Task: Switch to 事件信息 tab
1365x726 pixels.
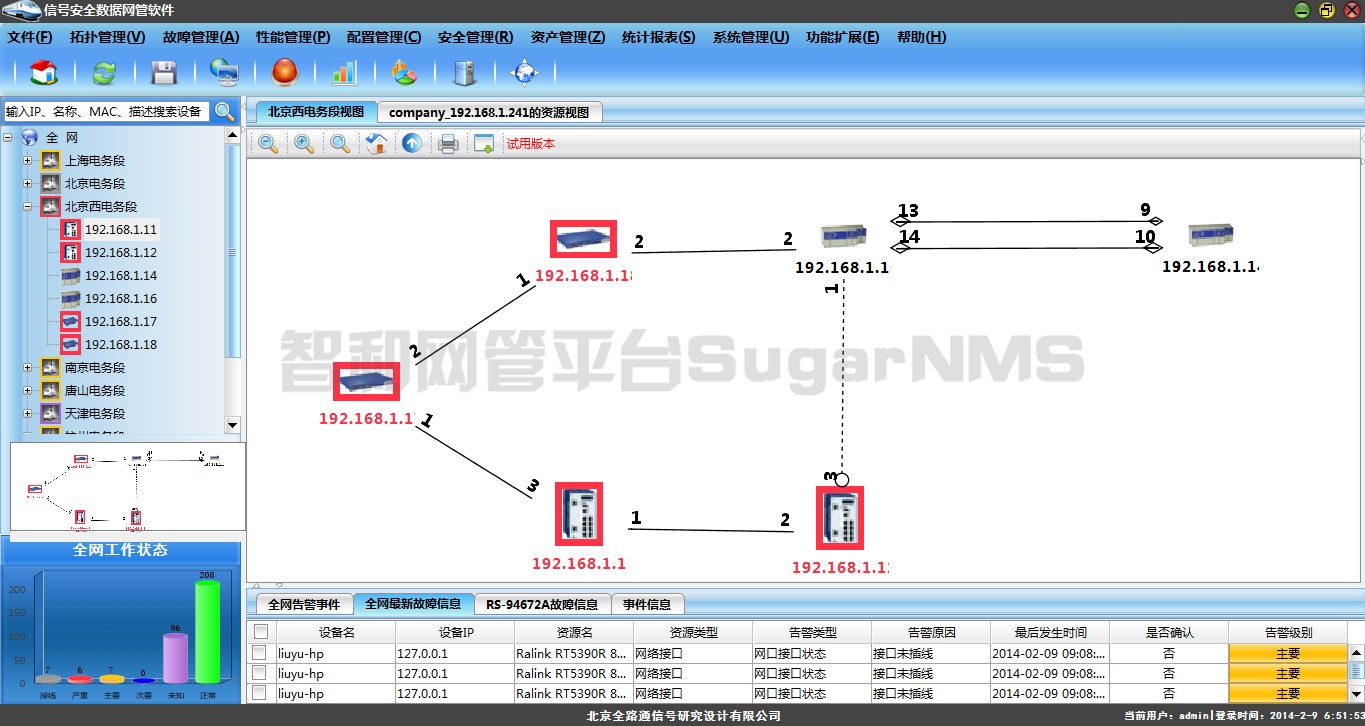Action: (x=647, y=604)
